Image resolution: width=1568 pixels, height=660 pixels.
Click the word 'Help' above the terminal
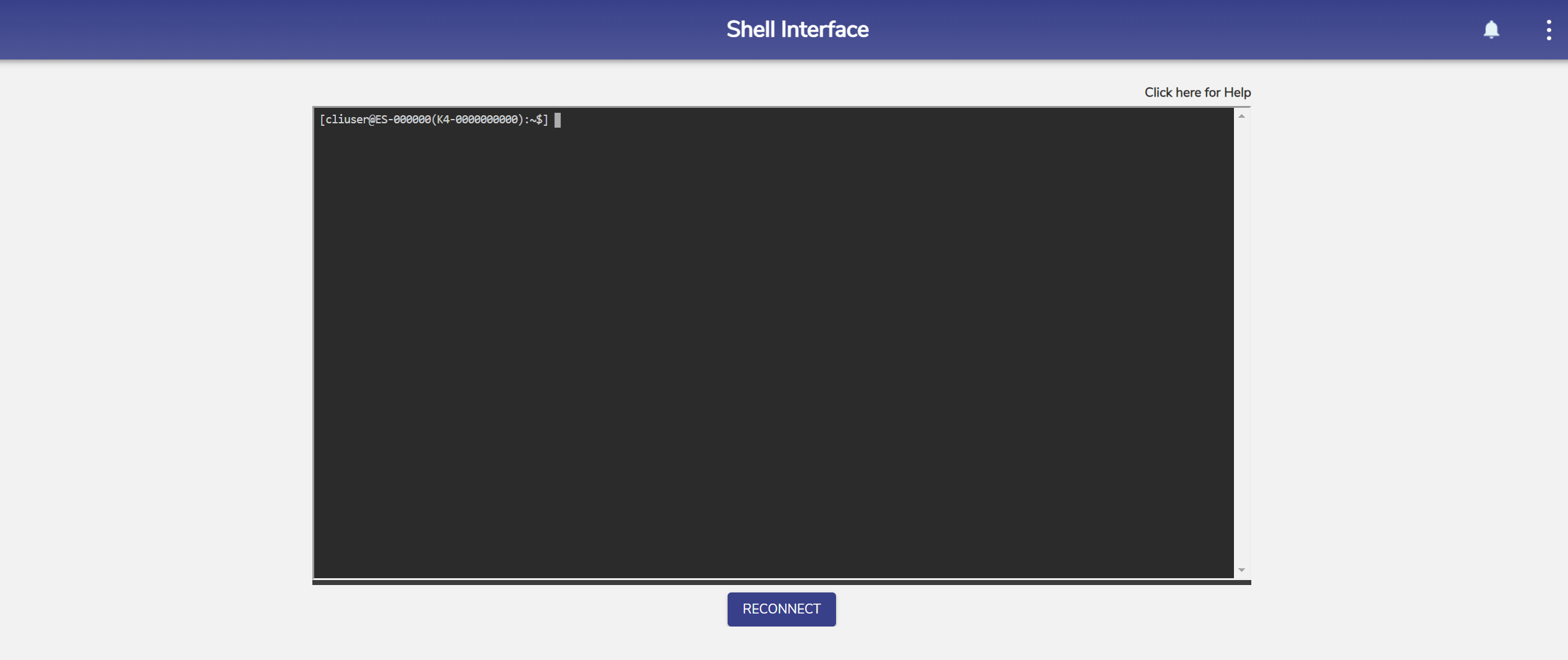1237,92
